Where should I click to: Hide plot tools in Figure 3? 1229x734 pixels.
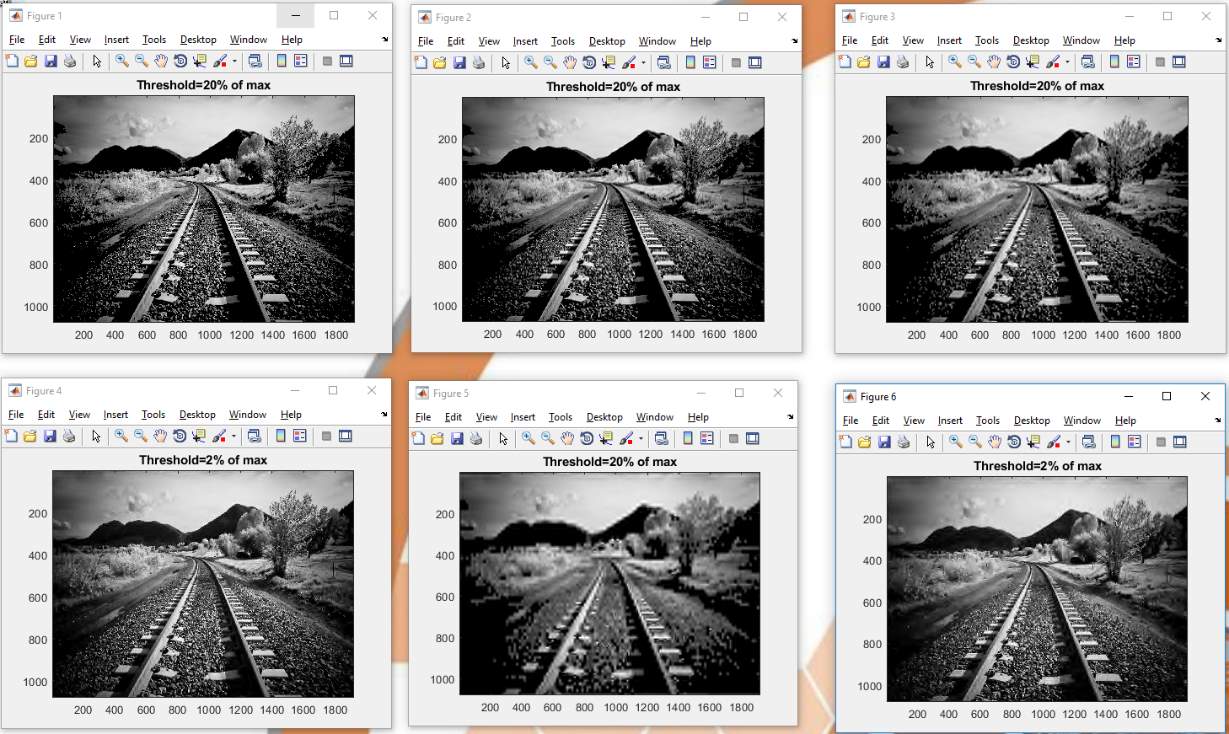pyautogui.click(x=1160, y=61)
